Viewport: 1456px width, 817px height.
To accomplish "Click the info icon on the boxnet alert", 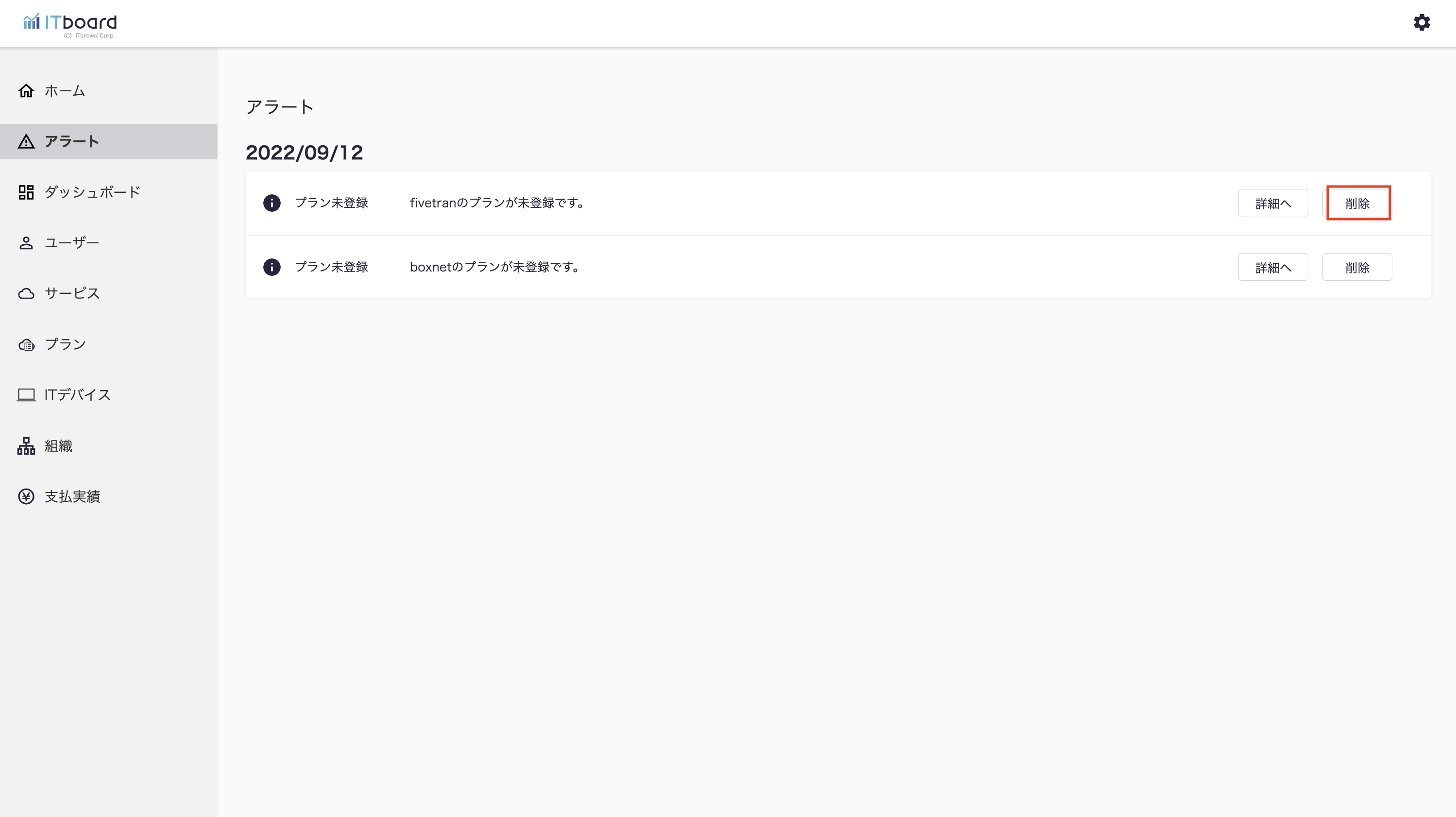I will point(272,267).
